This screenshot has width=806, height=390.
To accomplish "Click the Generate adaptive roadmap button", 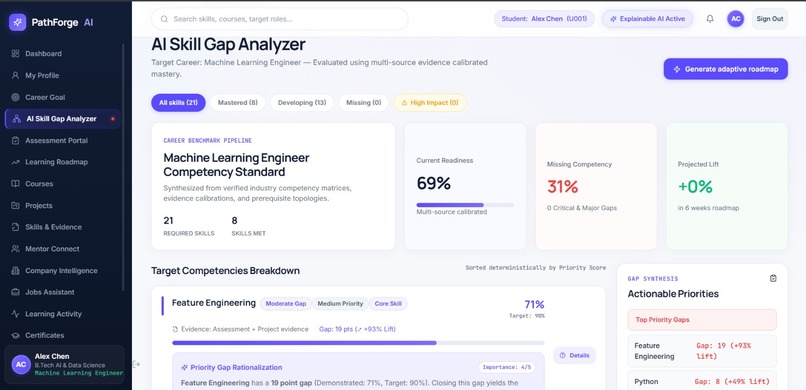I will [x=725, y=69].
